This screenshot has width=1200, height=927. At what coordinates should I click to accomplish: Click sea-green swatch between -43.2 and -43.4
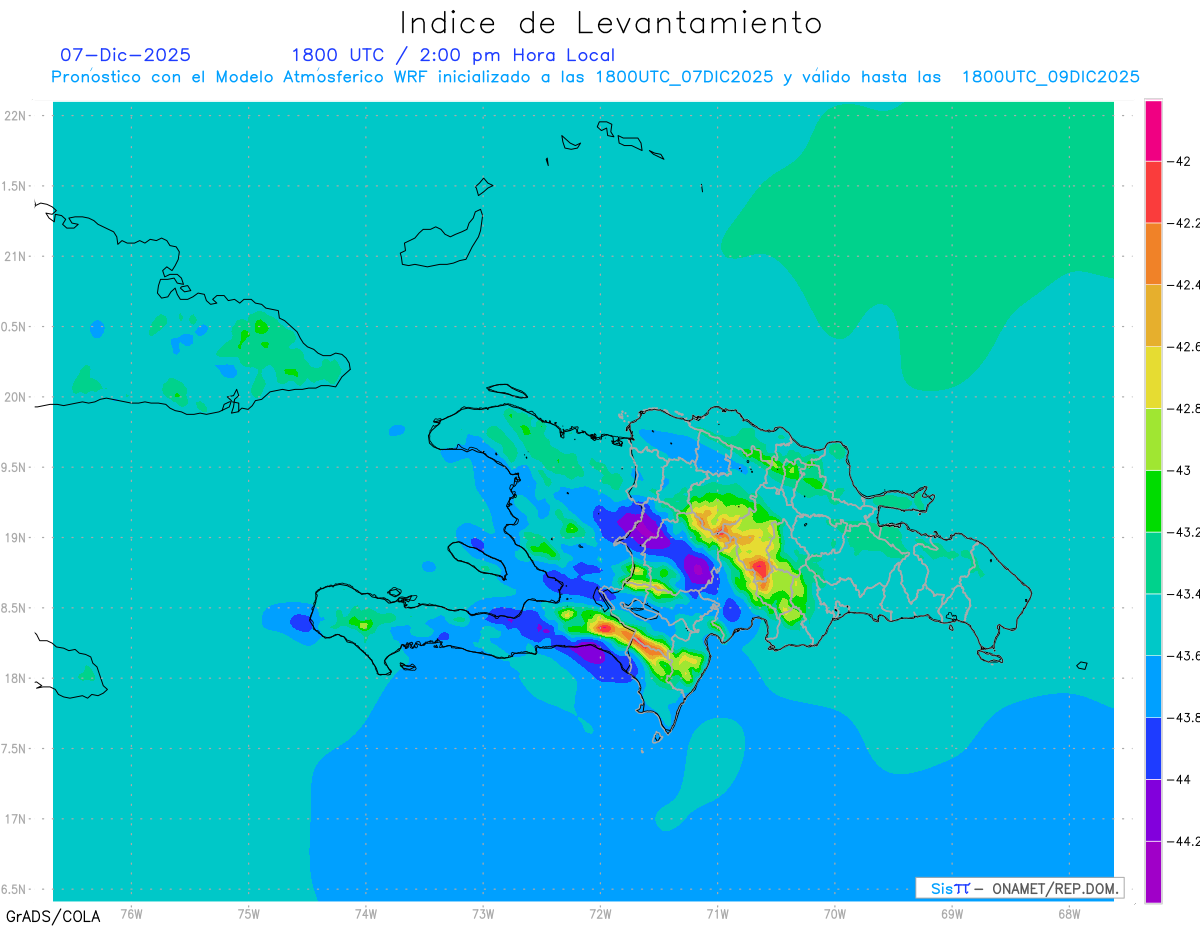(1153, 563)
